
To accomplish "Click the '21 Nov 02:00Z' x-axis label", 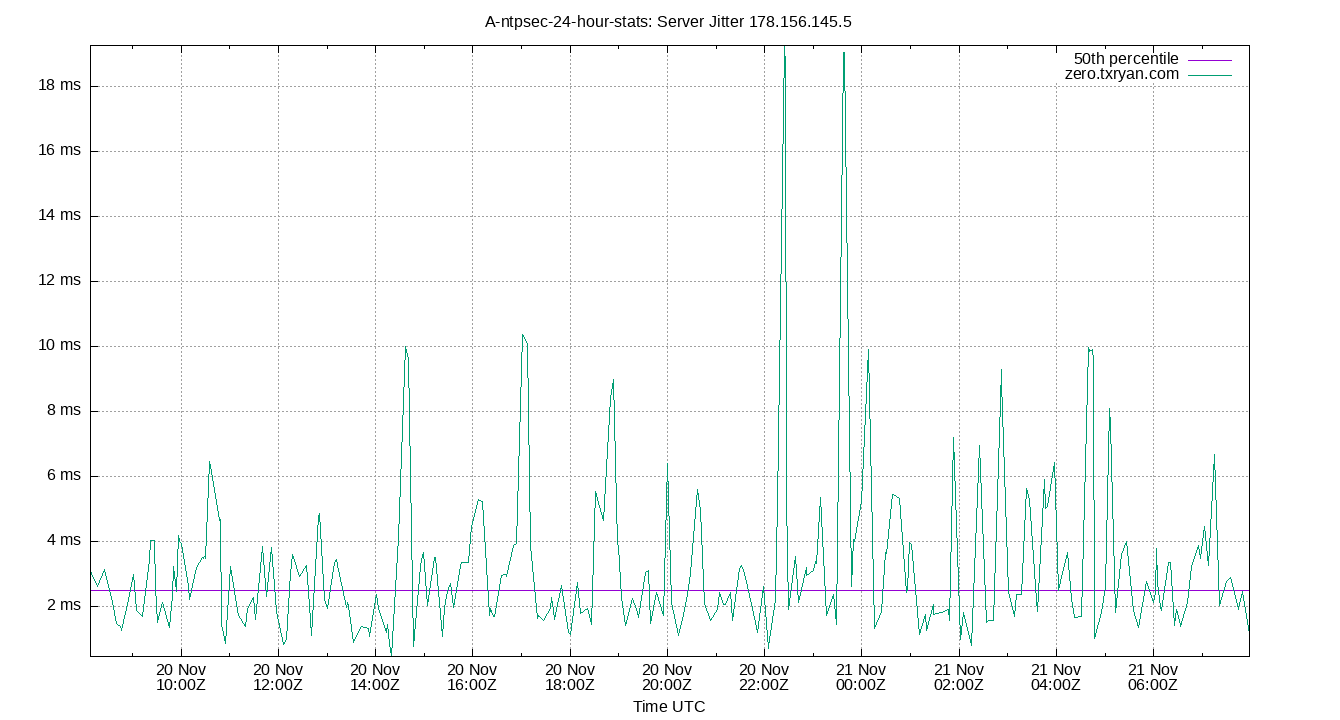I will 959,677.
